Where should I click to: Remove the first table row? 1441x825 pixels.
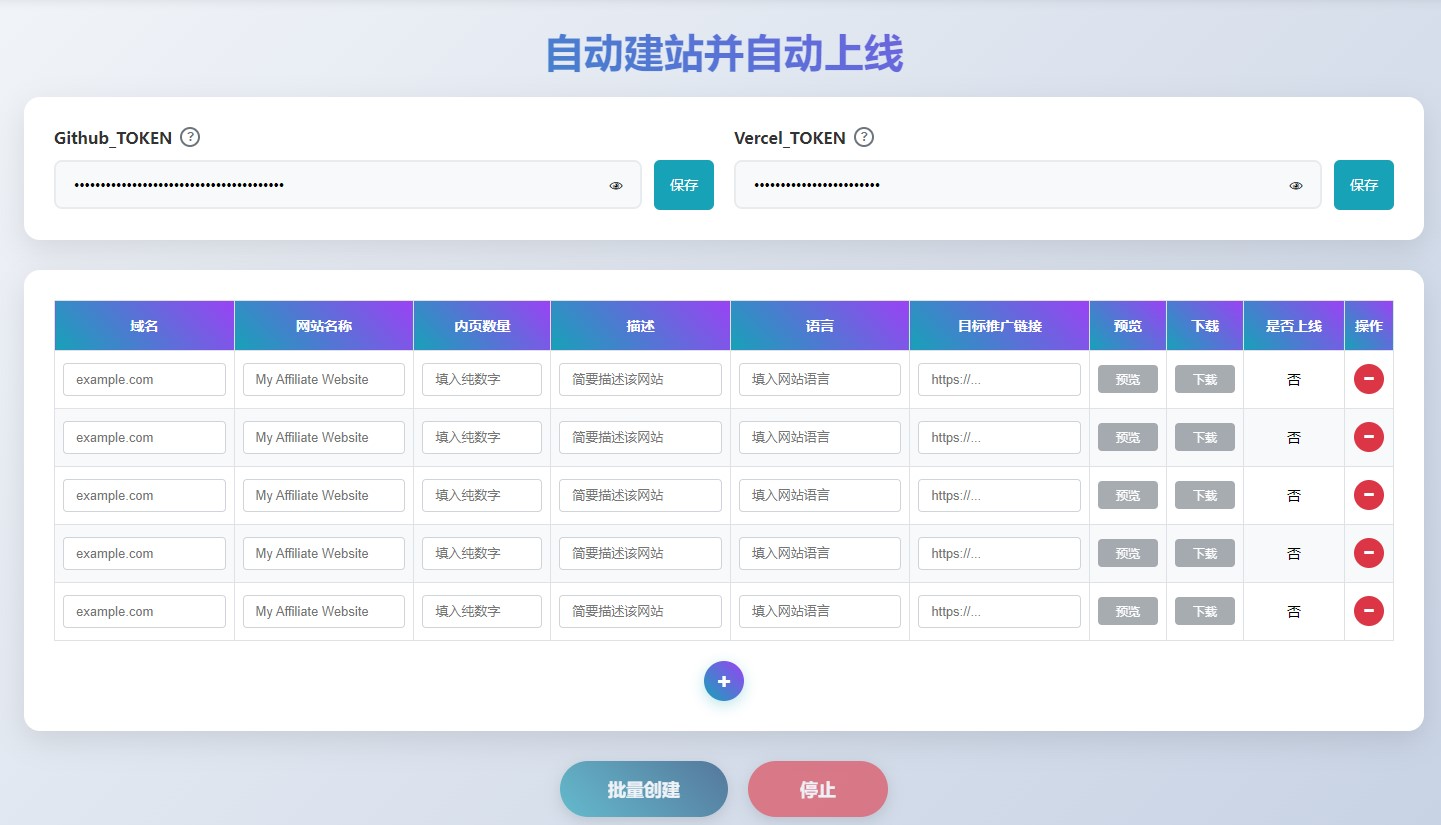(x=1369, y=379)
